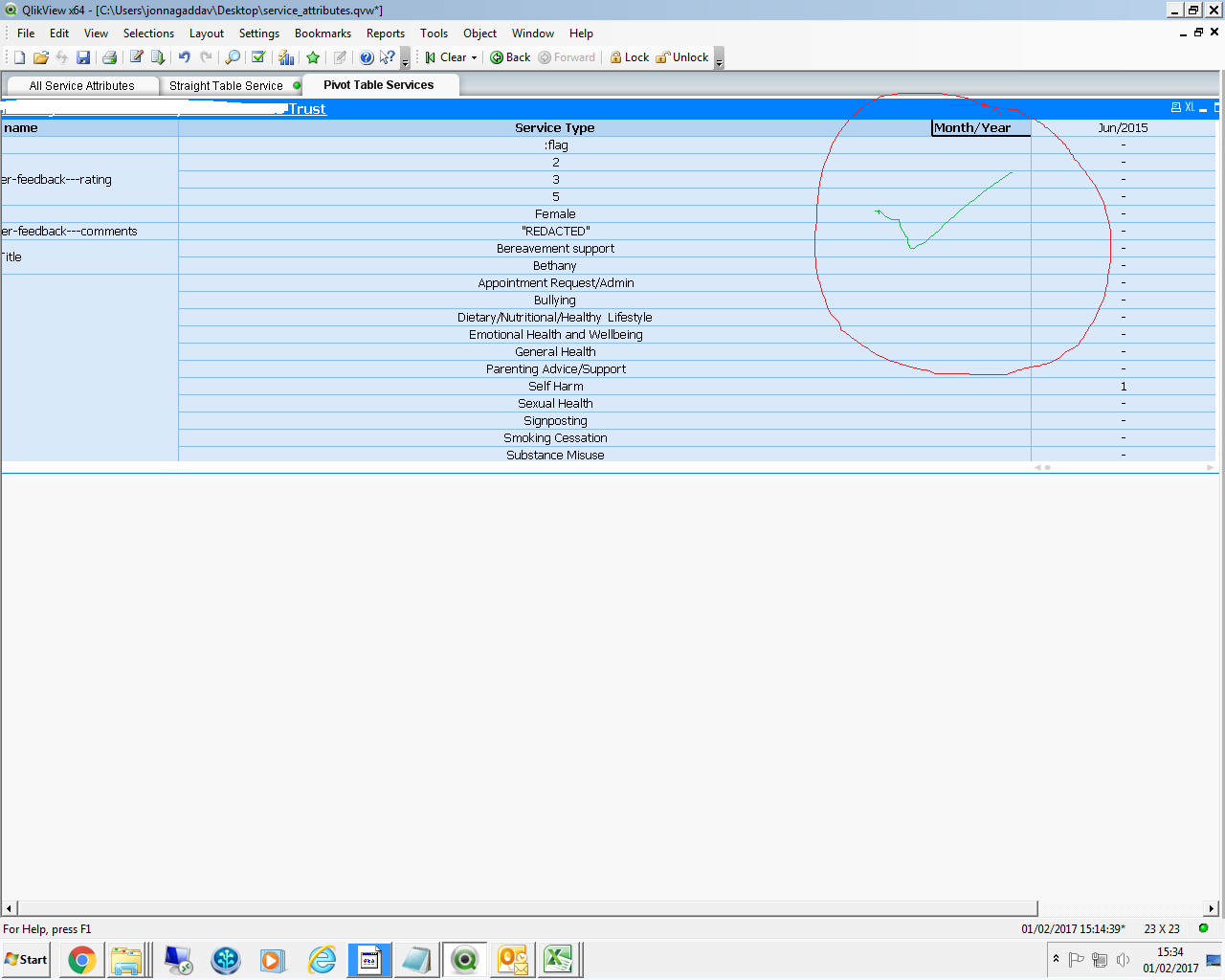1225x980 pixels.
Task: Lock the current selections
Action: click(x=629, y=57)
